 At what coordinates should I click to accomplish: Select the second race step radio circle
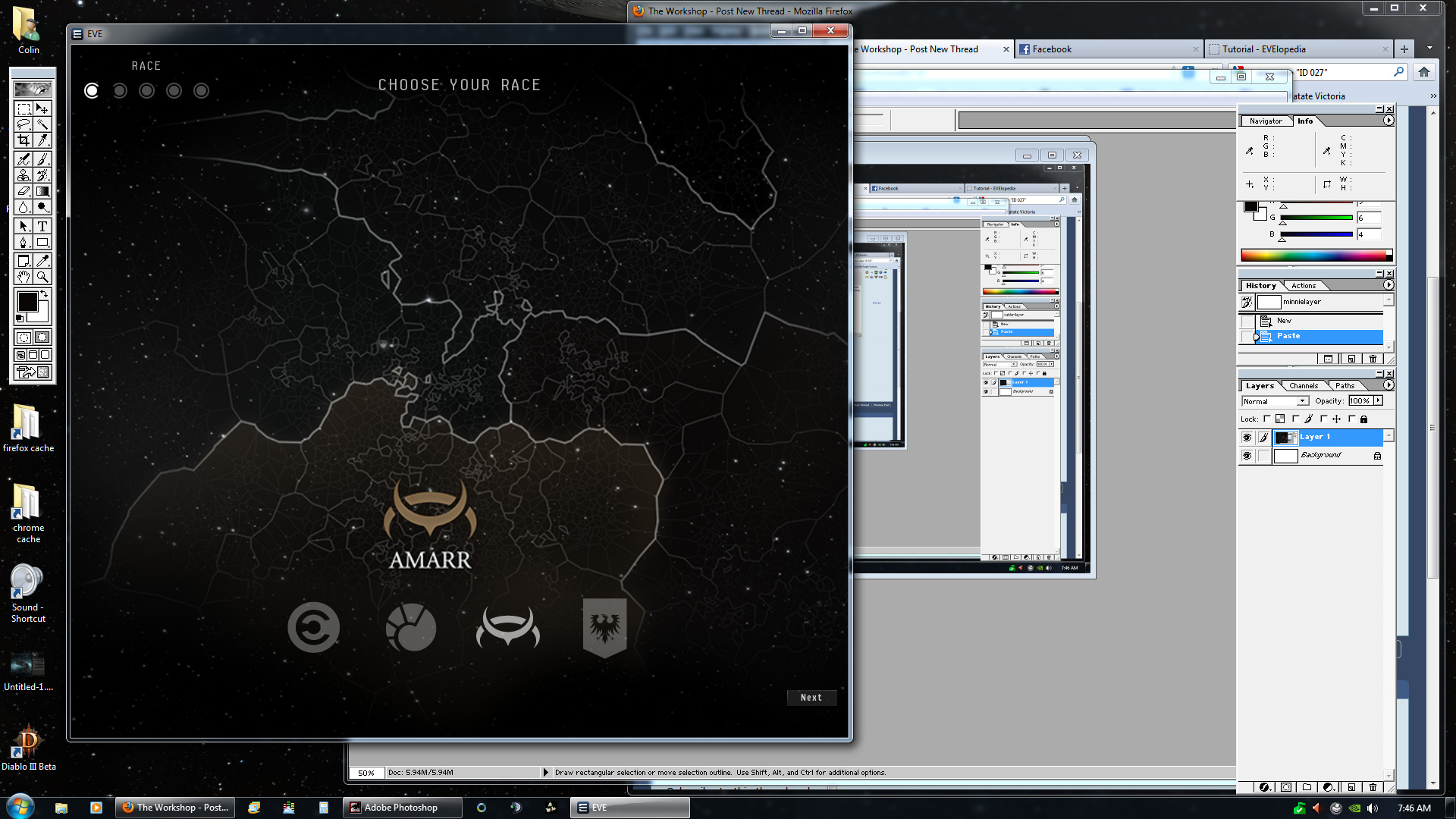click(120, 91)
